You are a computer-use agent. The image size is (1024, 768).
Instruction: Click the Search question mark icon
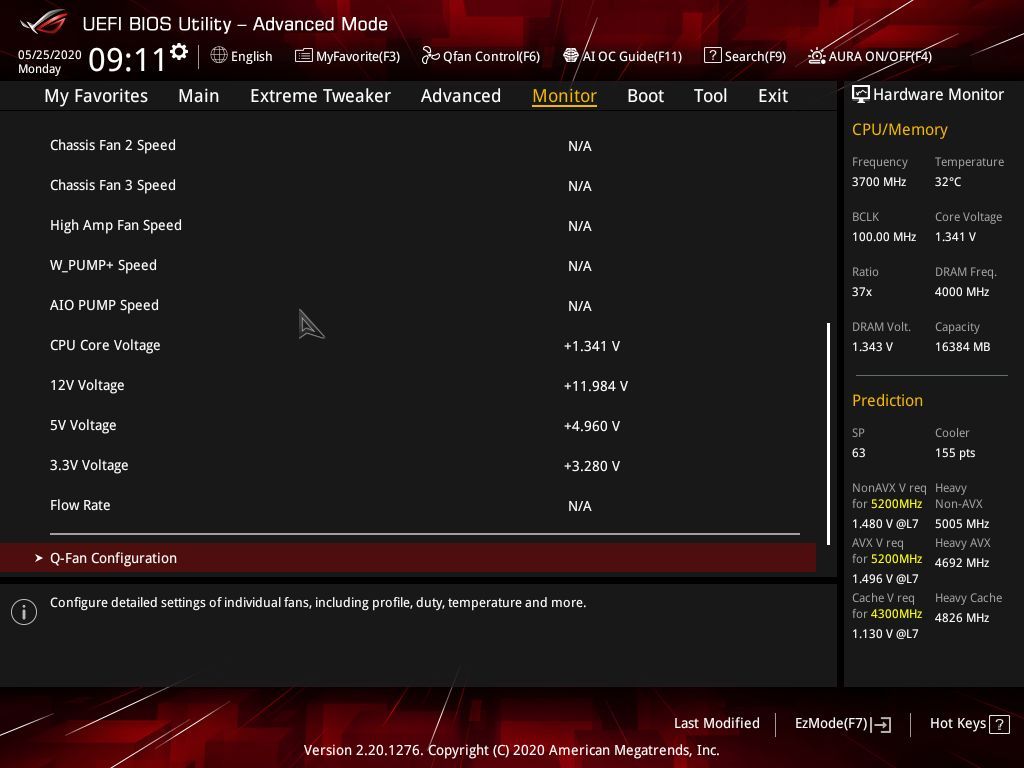click(712, 56)
